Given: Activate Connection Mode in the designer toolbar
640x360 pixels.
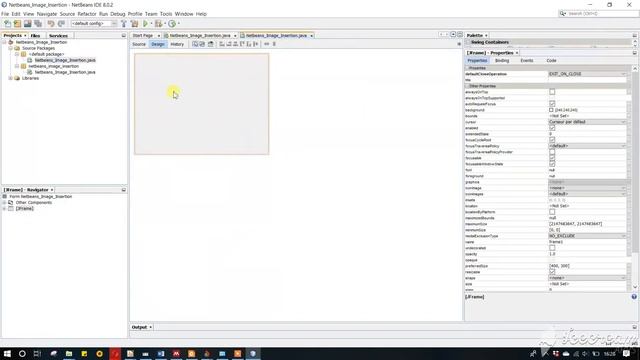Looking at the screenshot, I should tap(202, 44).
